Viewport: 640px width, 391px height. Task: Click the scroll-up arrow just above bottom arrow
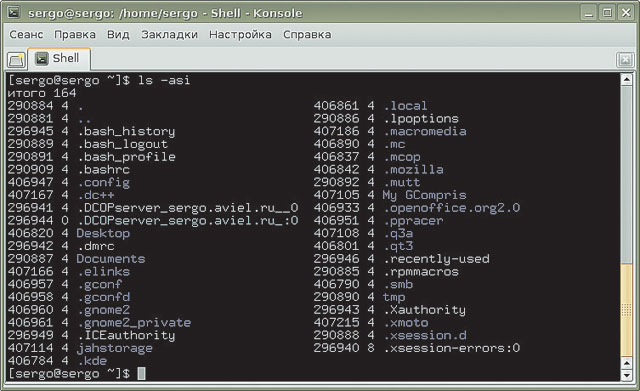[626, 363]
